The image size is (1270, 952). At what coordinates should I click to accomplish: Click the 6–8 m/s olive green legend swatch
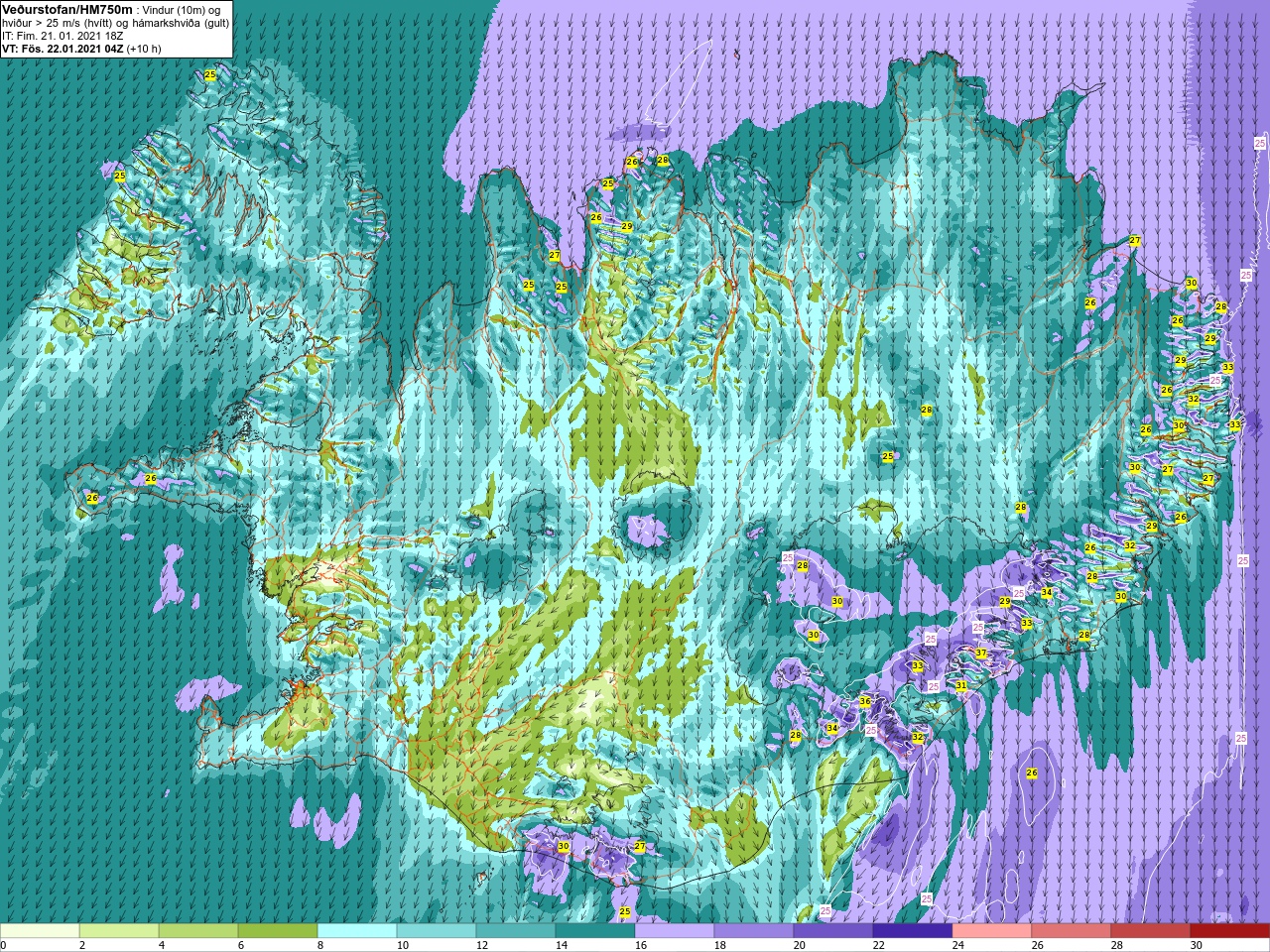(x=278, y=931)
